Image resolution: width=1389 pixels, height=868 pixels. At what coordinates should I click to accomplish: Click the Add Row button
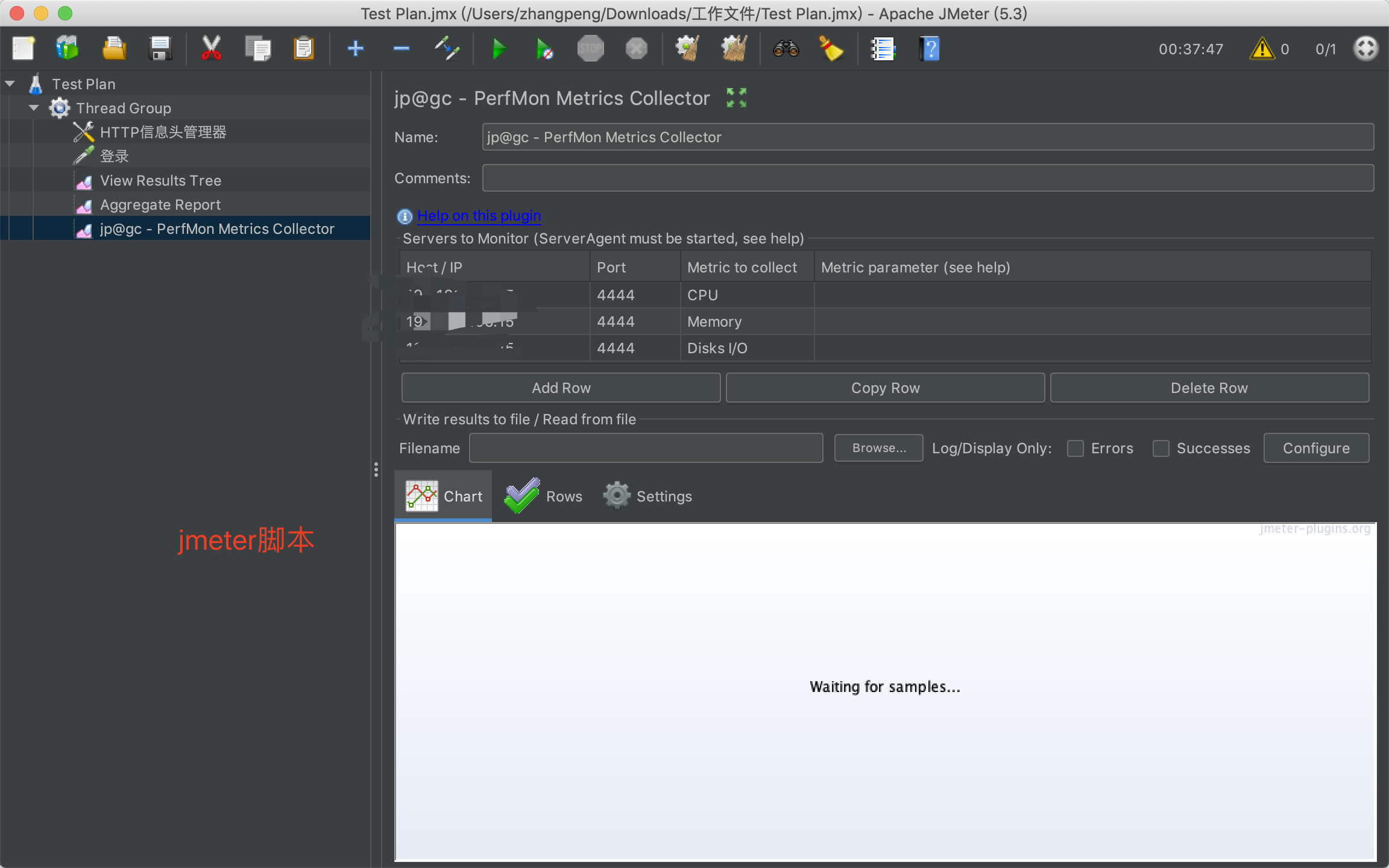click(x=561, y=388)
